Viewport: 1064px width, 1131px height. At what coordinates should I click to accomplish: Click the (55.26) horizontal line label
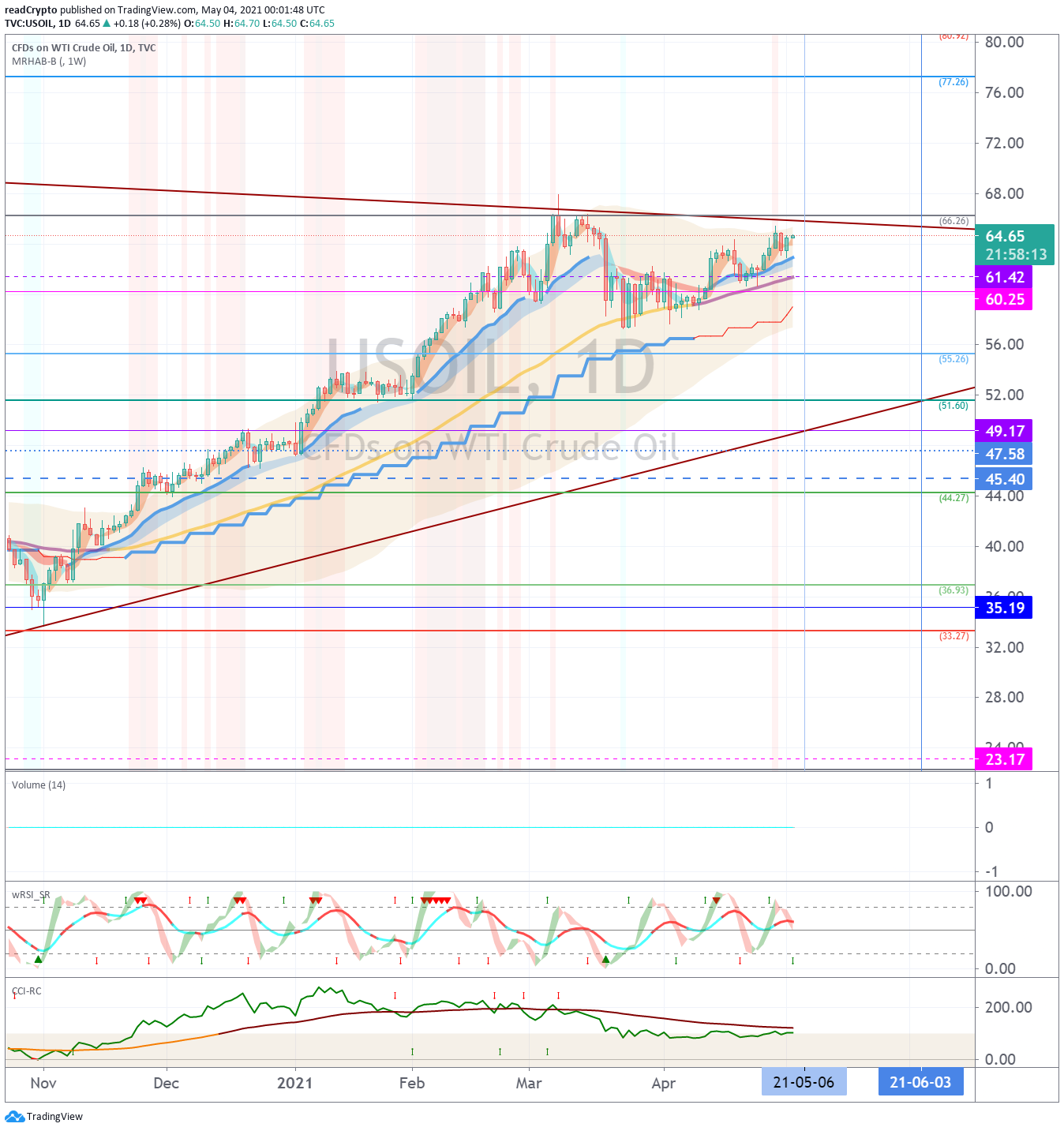(953, 359)
